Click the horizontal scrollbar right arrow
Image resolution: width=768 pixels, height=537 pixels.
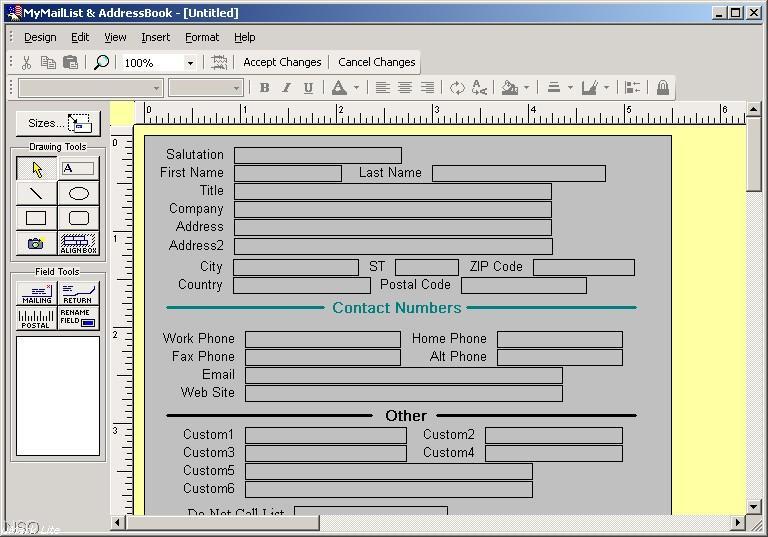tap(738, 523)
